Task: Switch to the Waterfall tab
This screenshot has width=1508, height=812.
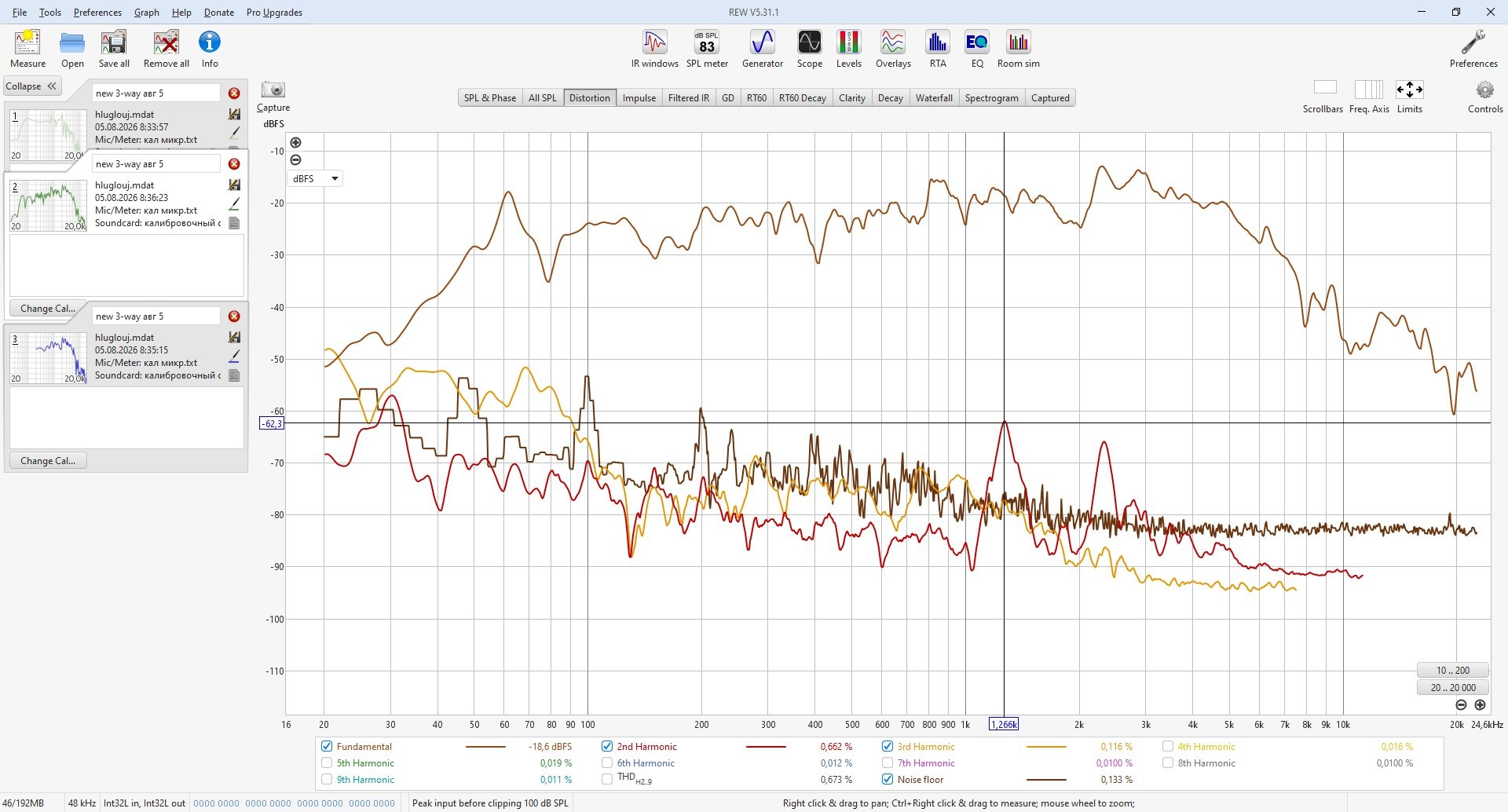Action: 934,98
